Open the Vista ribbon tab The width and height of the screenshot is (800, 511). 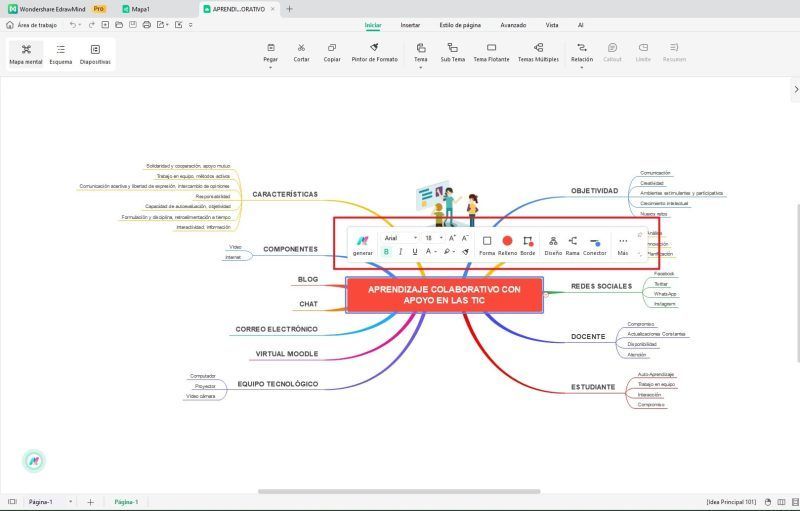tap(552, 25)
